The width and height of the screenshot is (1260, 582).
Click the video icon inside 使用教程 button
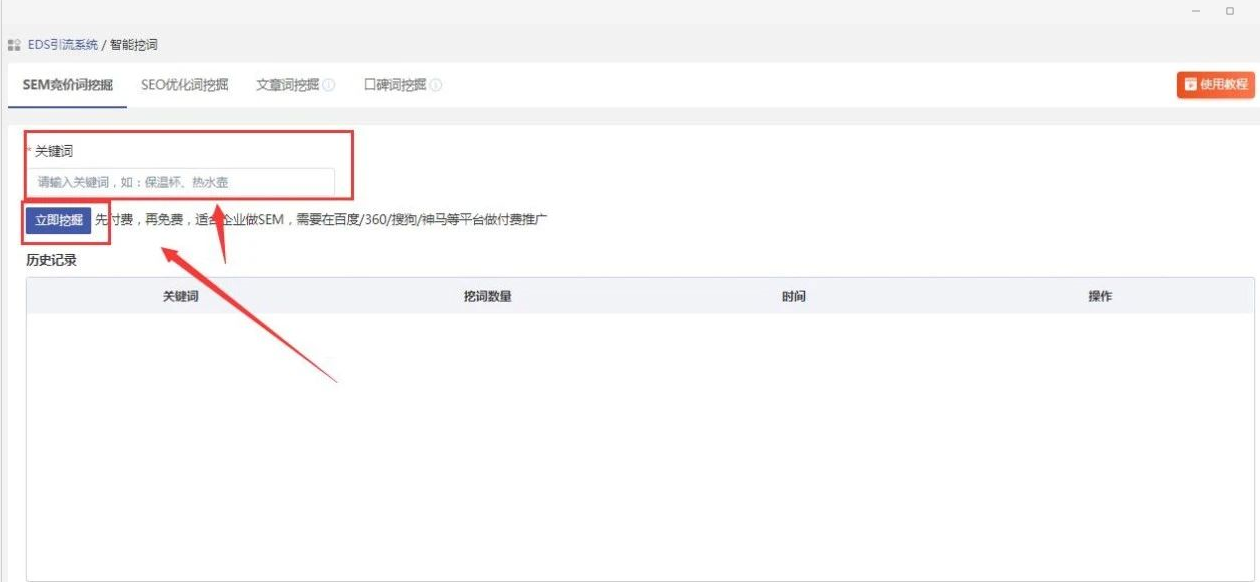[x=1189, y=84]
